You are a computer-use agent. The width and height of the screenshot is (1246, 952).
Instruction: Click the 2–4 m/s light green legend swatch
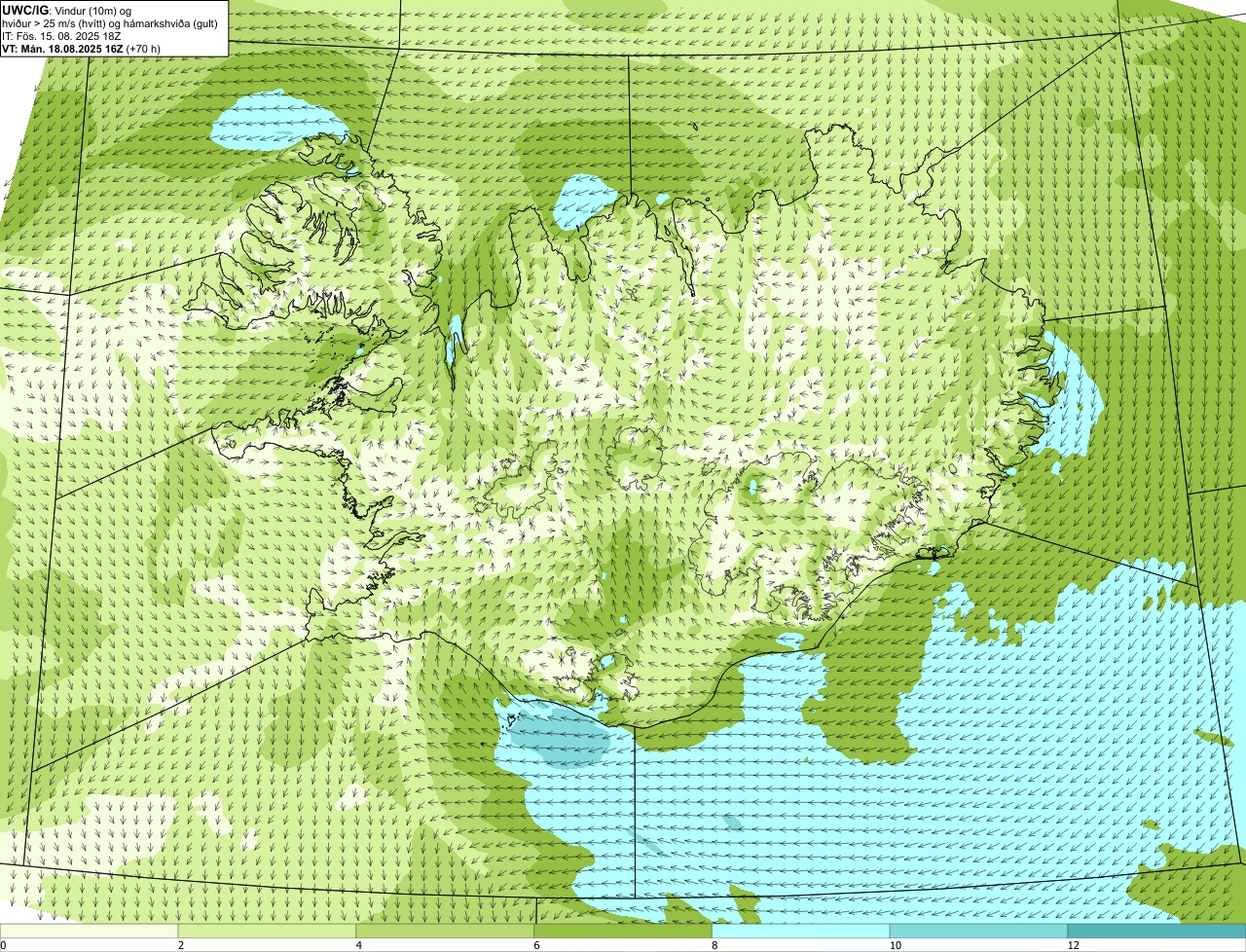tap(268, 931)
